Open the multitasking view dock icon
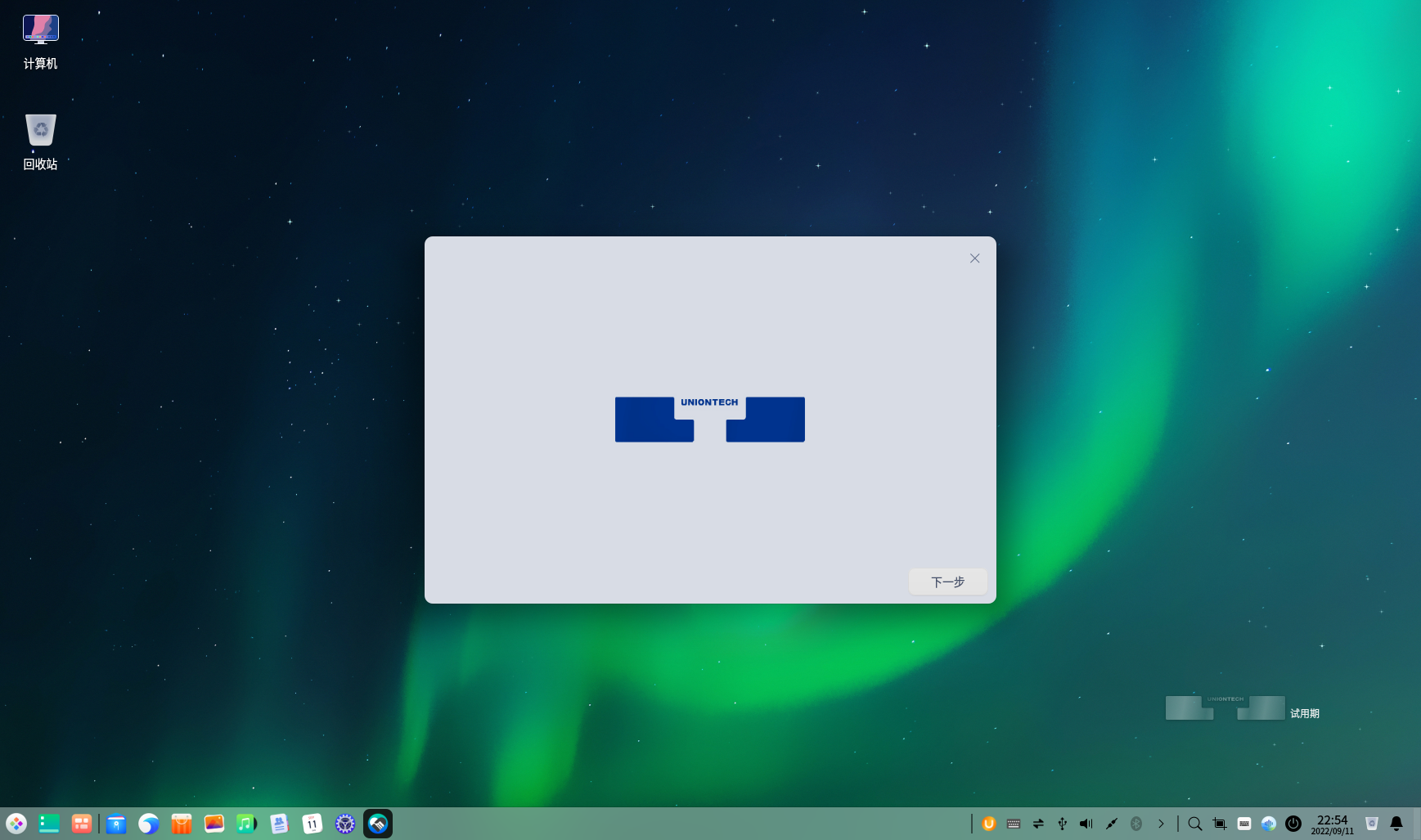Image resolution: width=1421 pixels, height=840 pixels. point(82,824)
